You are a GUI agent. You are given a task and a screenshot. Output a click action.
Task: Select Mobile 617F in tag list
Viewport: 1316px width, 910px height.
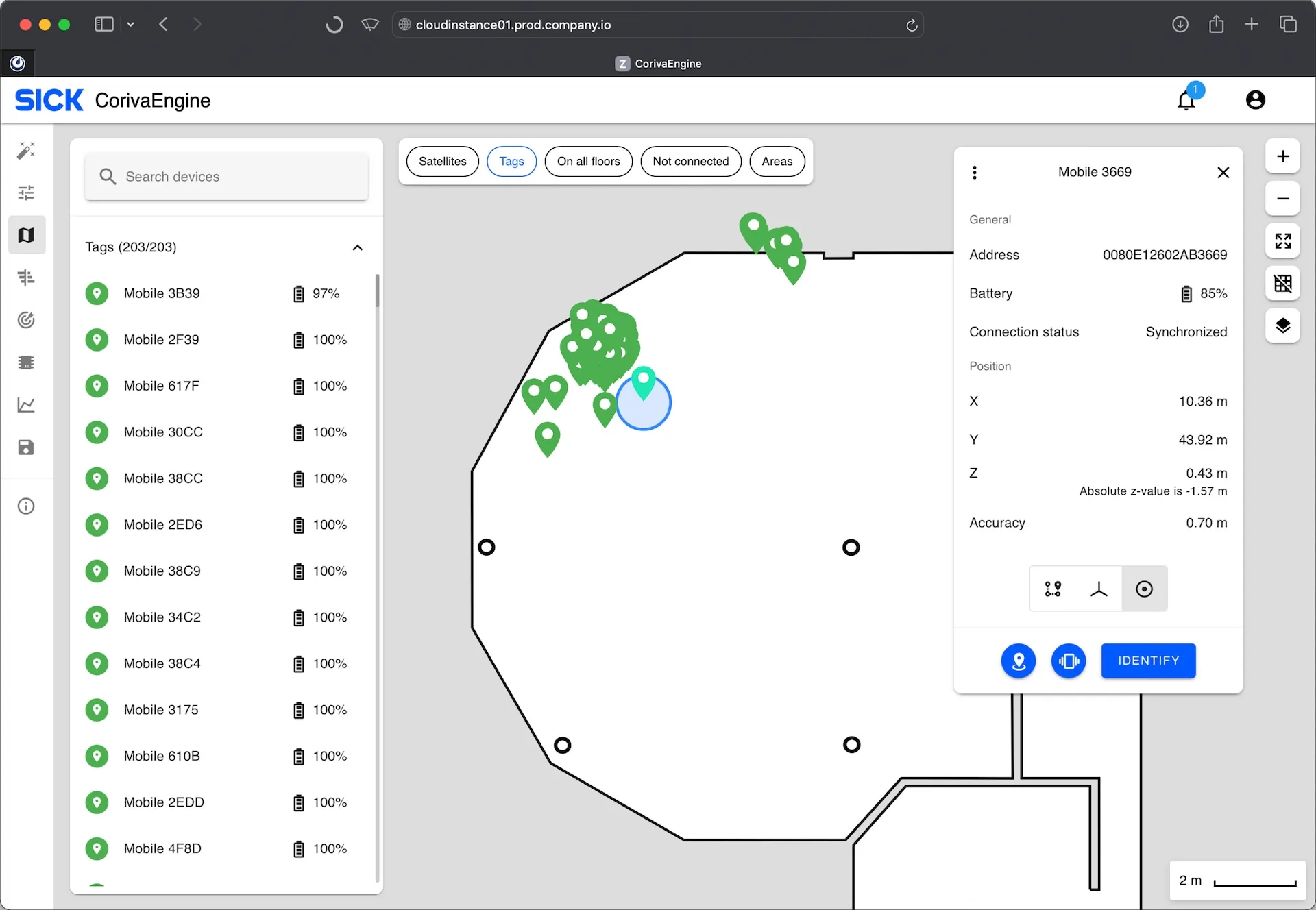pyautogui.click(x=162, y=386)
